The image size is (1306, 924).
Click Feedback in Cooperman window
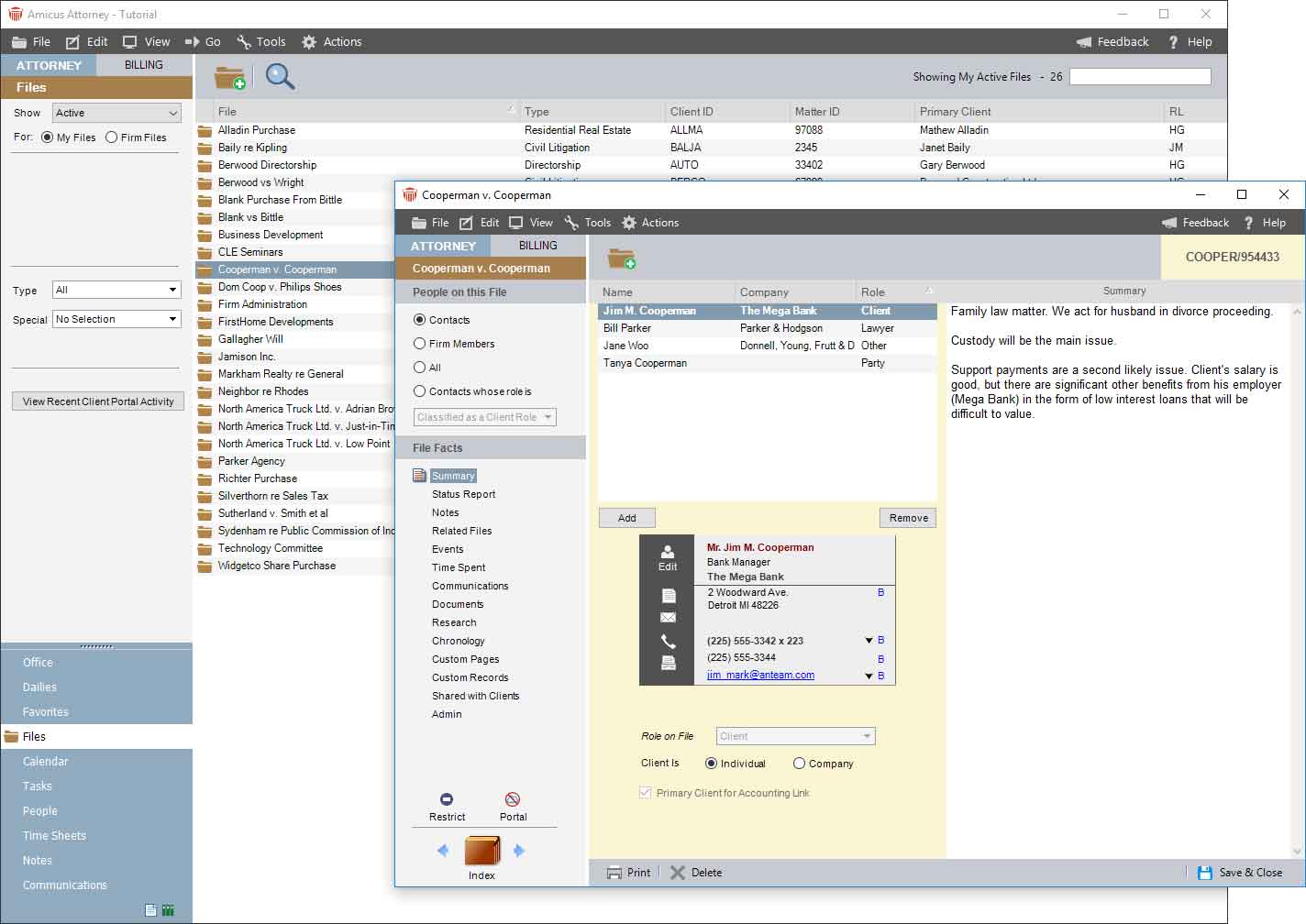pyautogui.click(x=1195, y=223)
